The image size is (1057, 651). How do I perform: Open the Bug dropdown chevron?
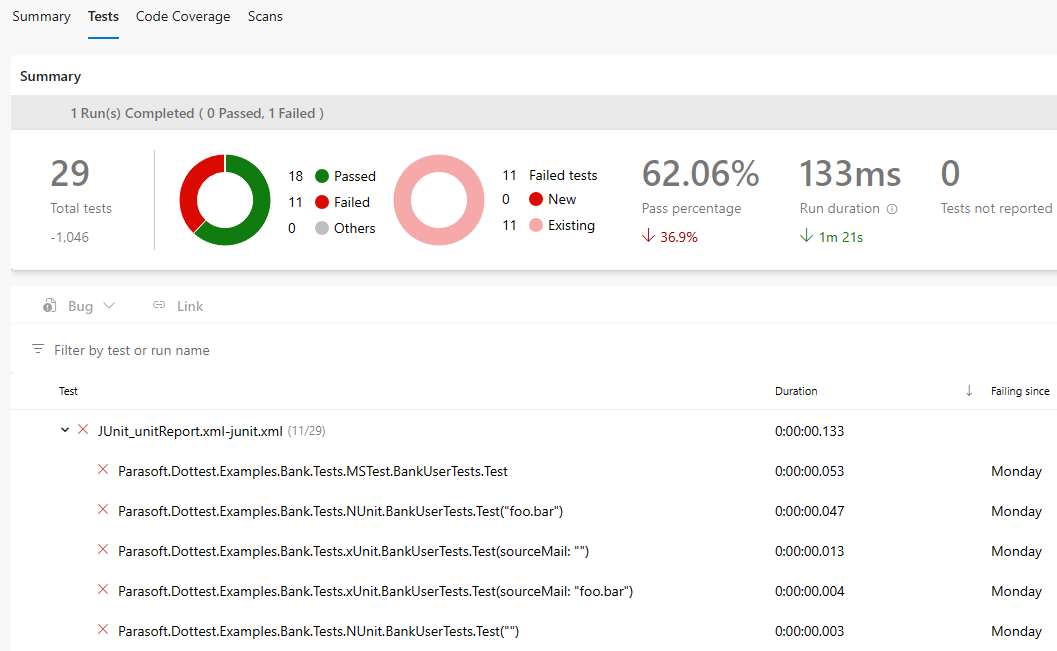[x=109, y=306]
